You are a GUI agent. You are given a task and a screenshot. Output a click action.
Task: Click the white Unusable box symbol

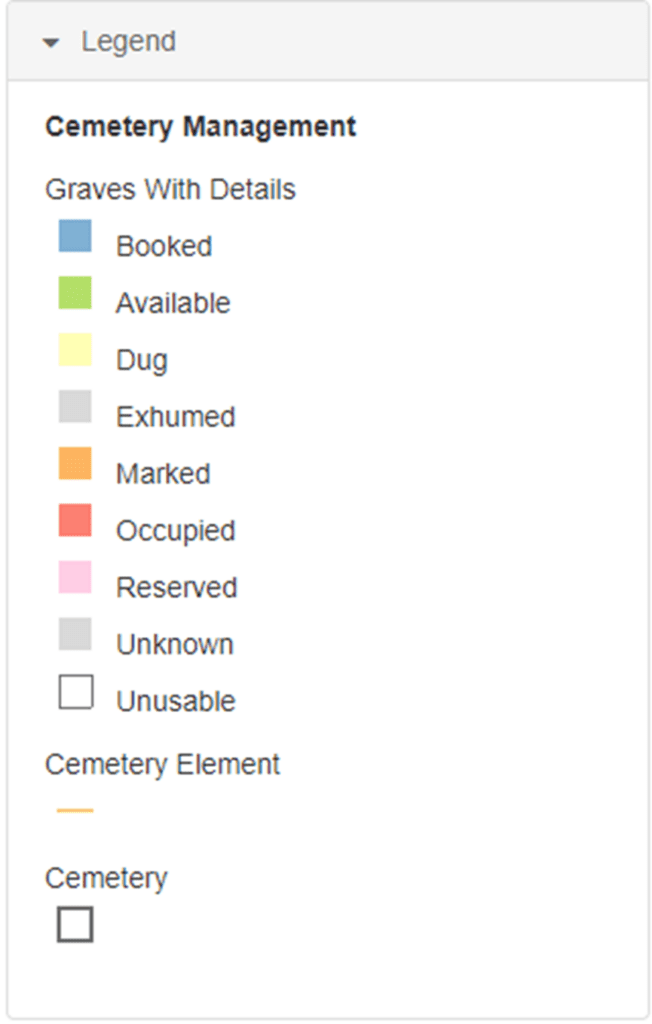point(76,692)
